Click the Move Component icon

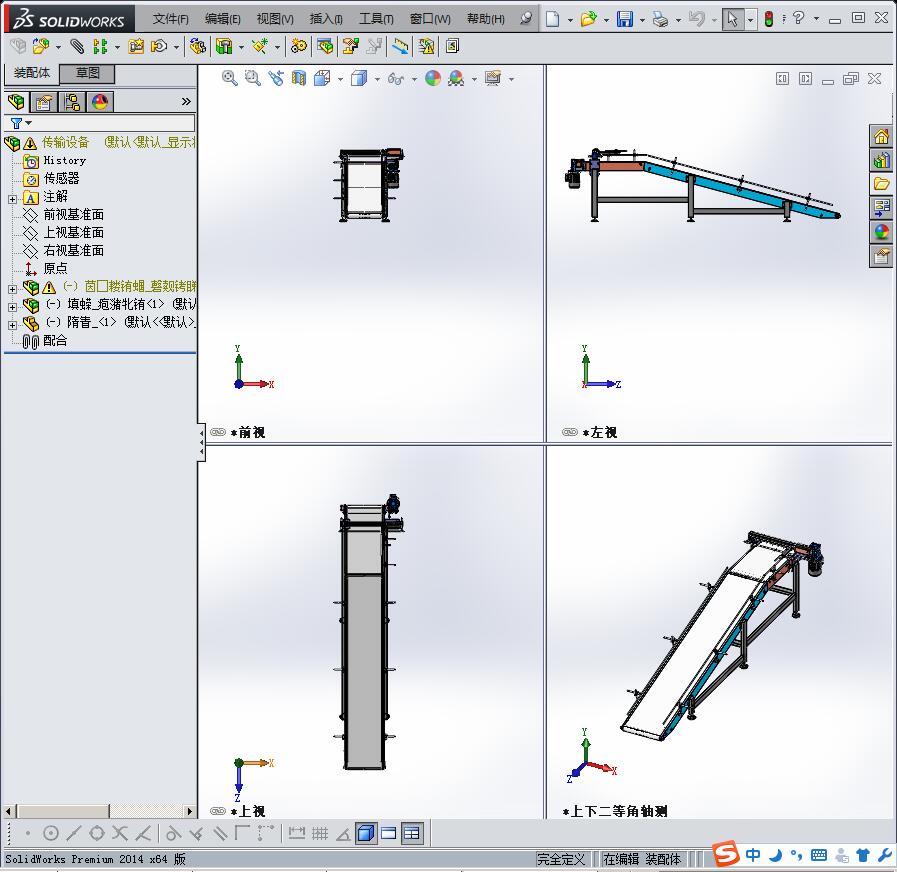click(x=159, y=46)
